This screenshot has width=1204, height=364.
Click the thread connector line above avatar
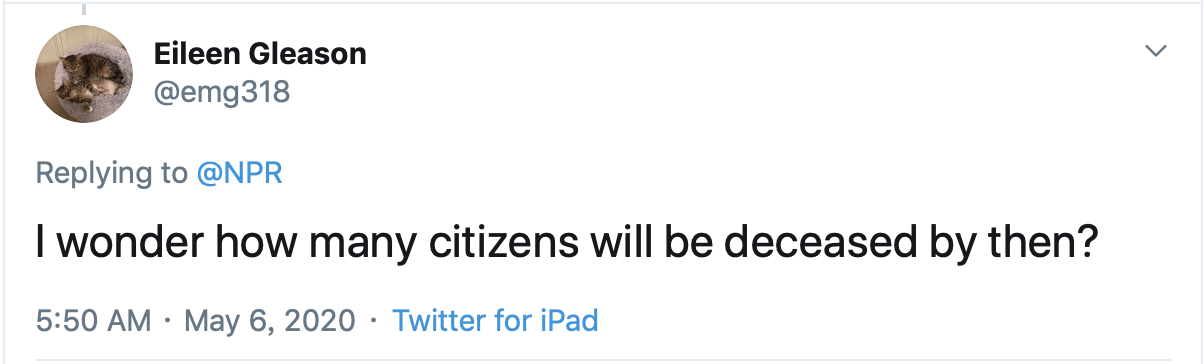pos(84,7)
